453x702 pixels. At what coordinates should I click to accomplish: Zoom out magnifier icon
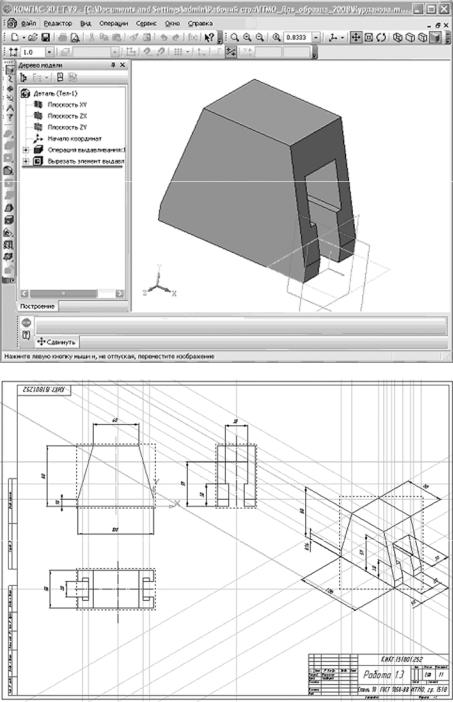[x=260, y=38]
